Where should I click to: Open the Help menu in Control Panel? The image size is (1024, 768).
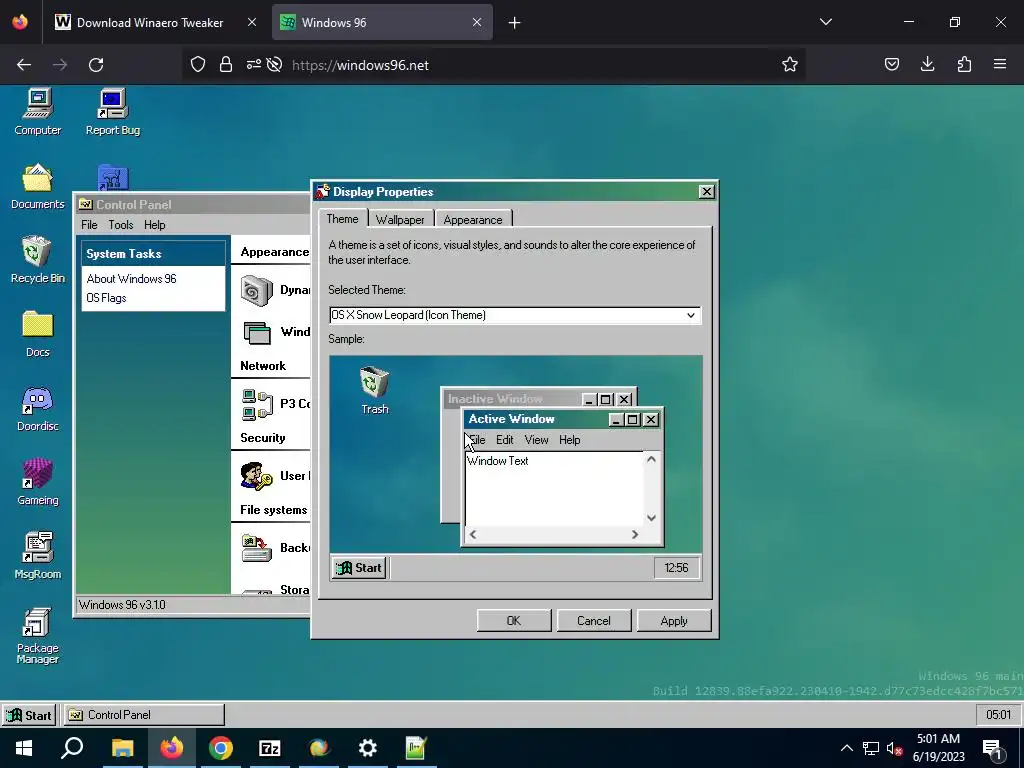click(155, 225)
